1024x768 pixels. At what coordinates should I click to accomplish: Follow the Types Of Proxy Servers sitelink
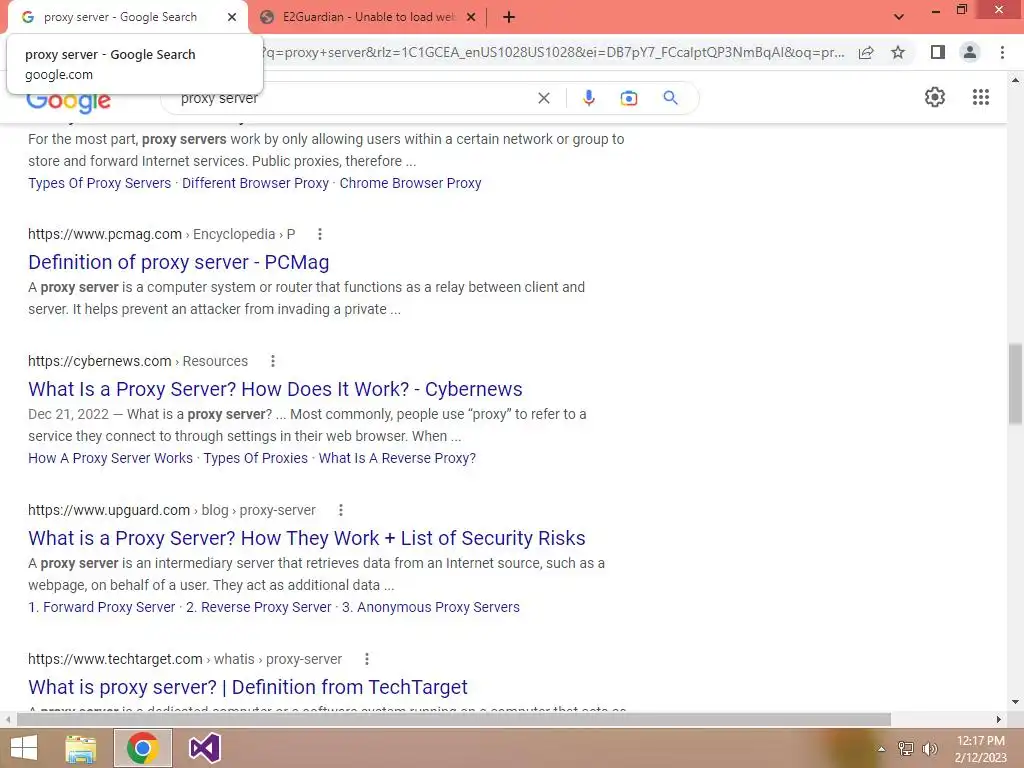click(99, 183)
